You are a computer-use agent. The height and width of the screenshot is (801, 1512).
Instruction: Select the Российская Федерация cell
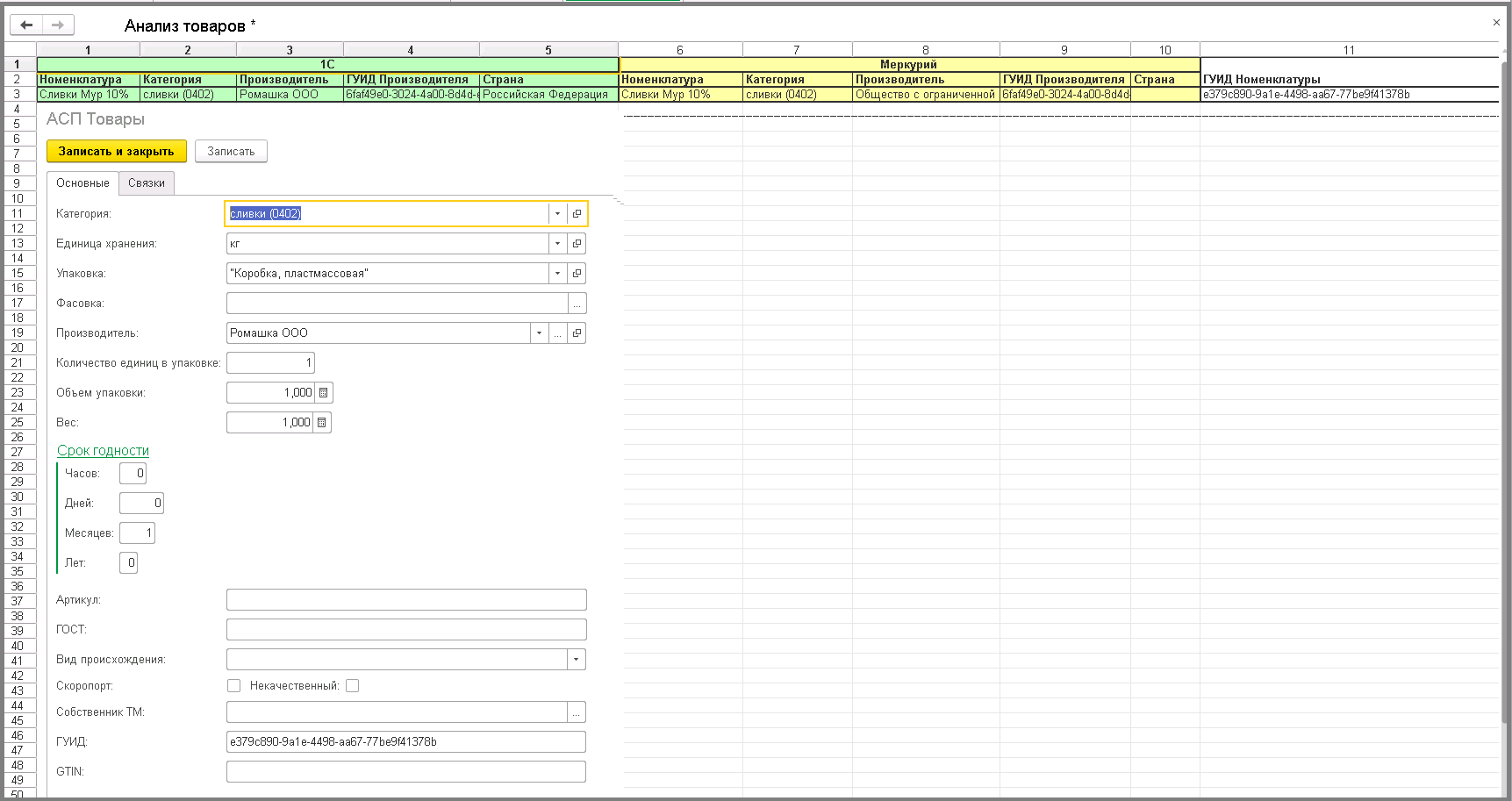(548, 94)
